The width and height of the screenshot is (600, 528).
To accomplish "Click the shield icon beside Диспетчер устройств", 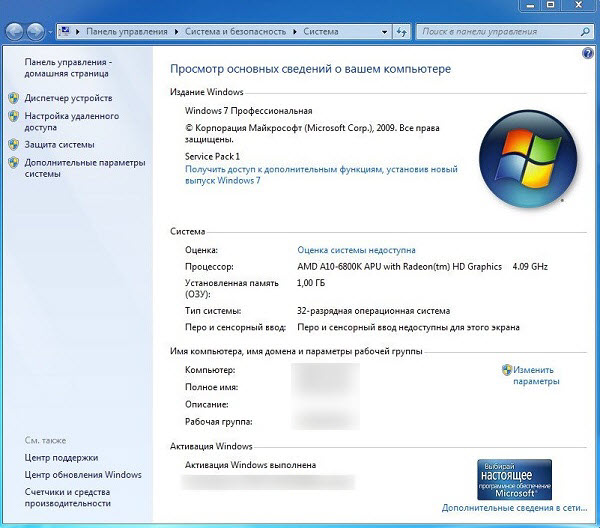I will (13, 98).
